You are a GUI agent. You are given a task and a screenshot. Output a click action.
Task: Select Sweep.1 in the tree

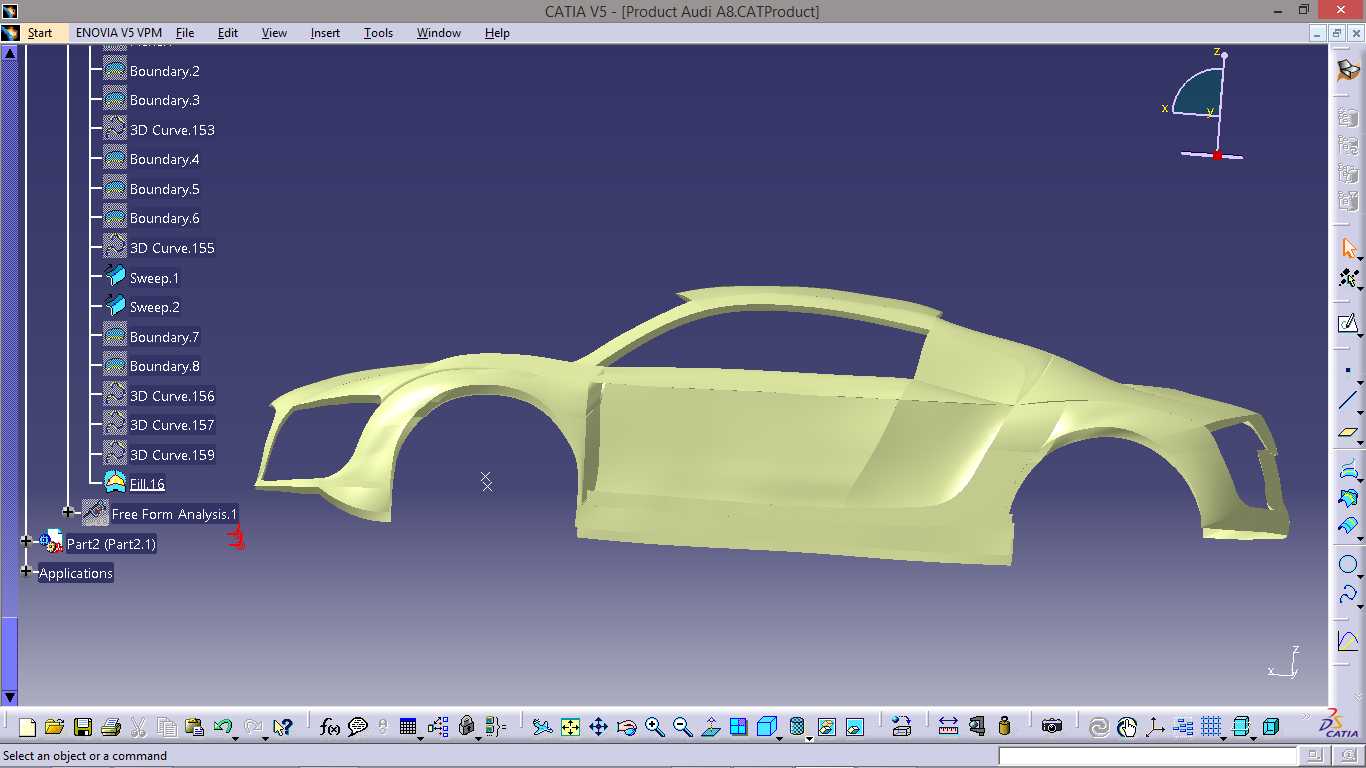[x=155, y=278]
